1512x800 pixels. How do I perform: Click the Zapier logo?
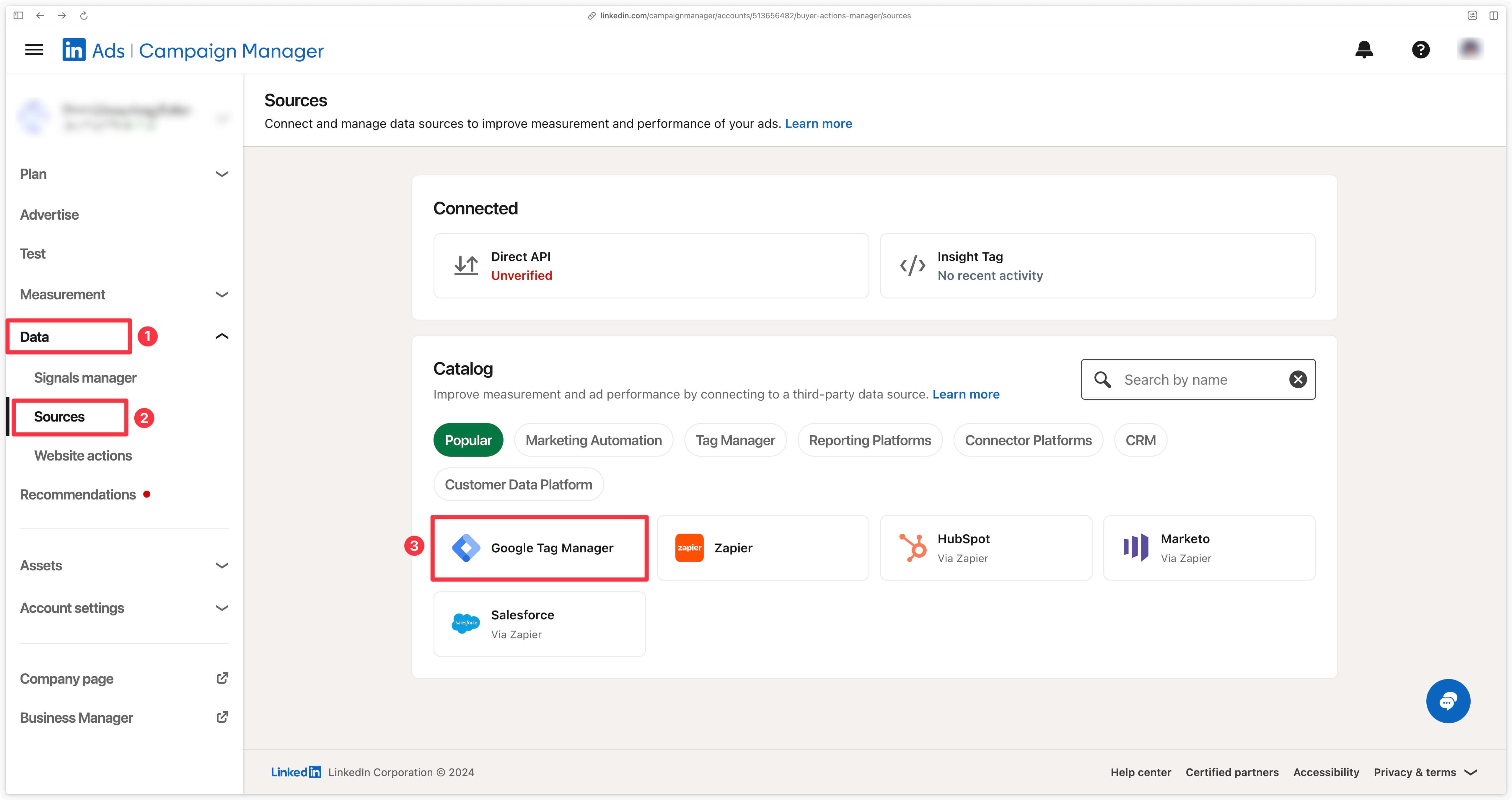(689, 548)
